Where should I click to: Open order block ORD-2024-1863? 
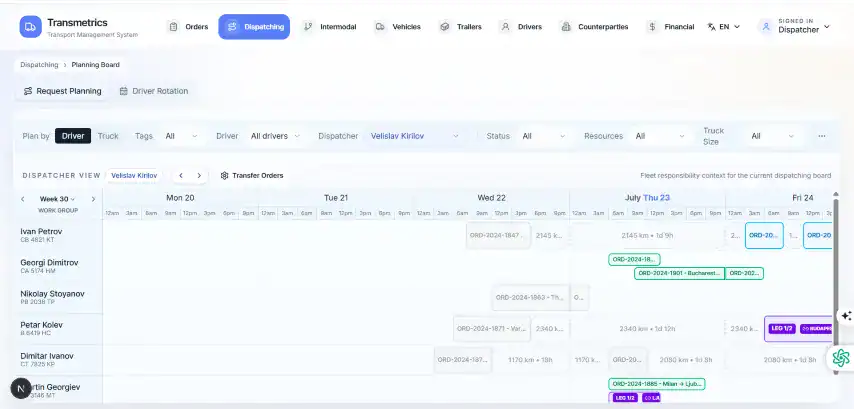[530, 298]
